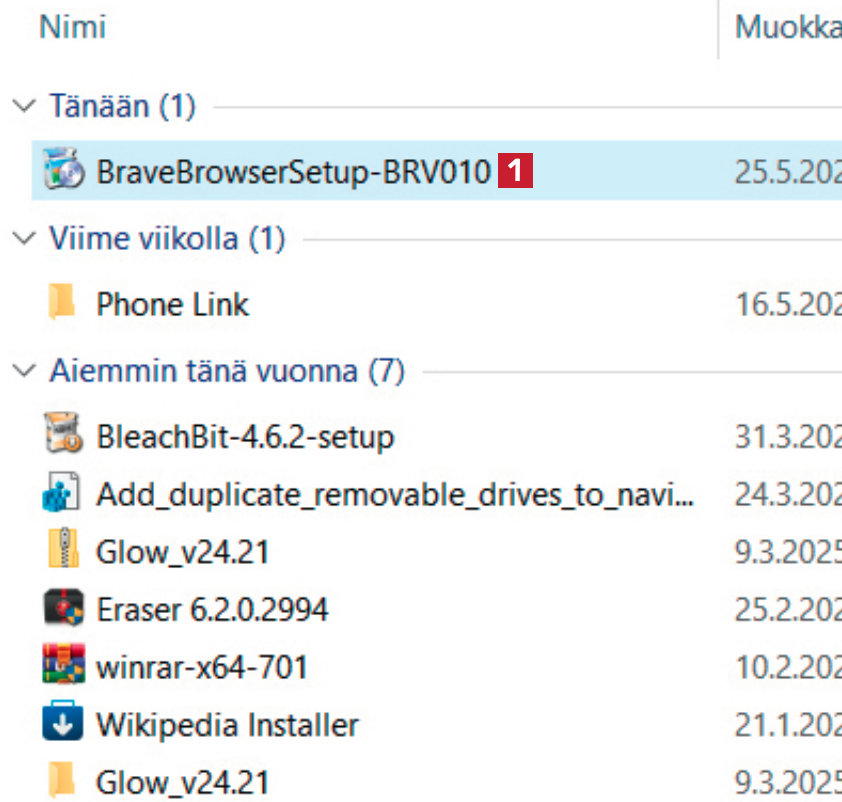
Task: Click the Viime viikolla (1) group heading text
Action: click(167, 238)
